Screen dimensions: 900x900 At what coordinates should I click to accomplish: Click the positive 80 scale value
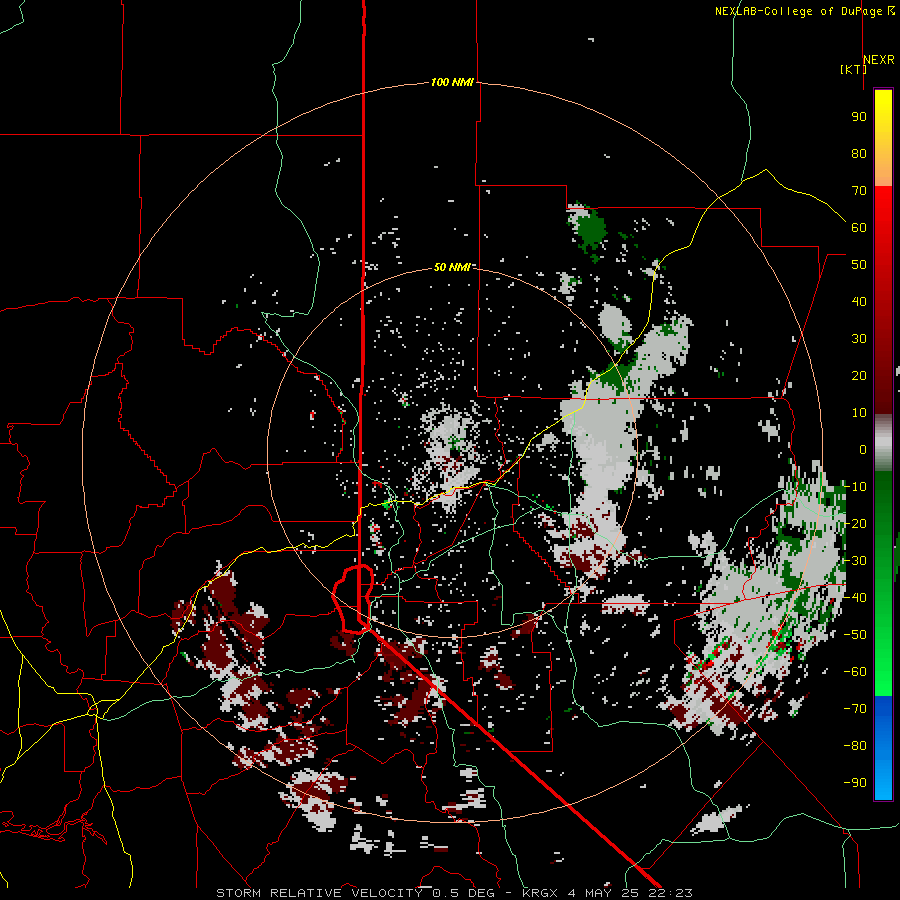(859, 154)
